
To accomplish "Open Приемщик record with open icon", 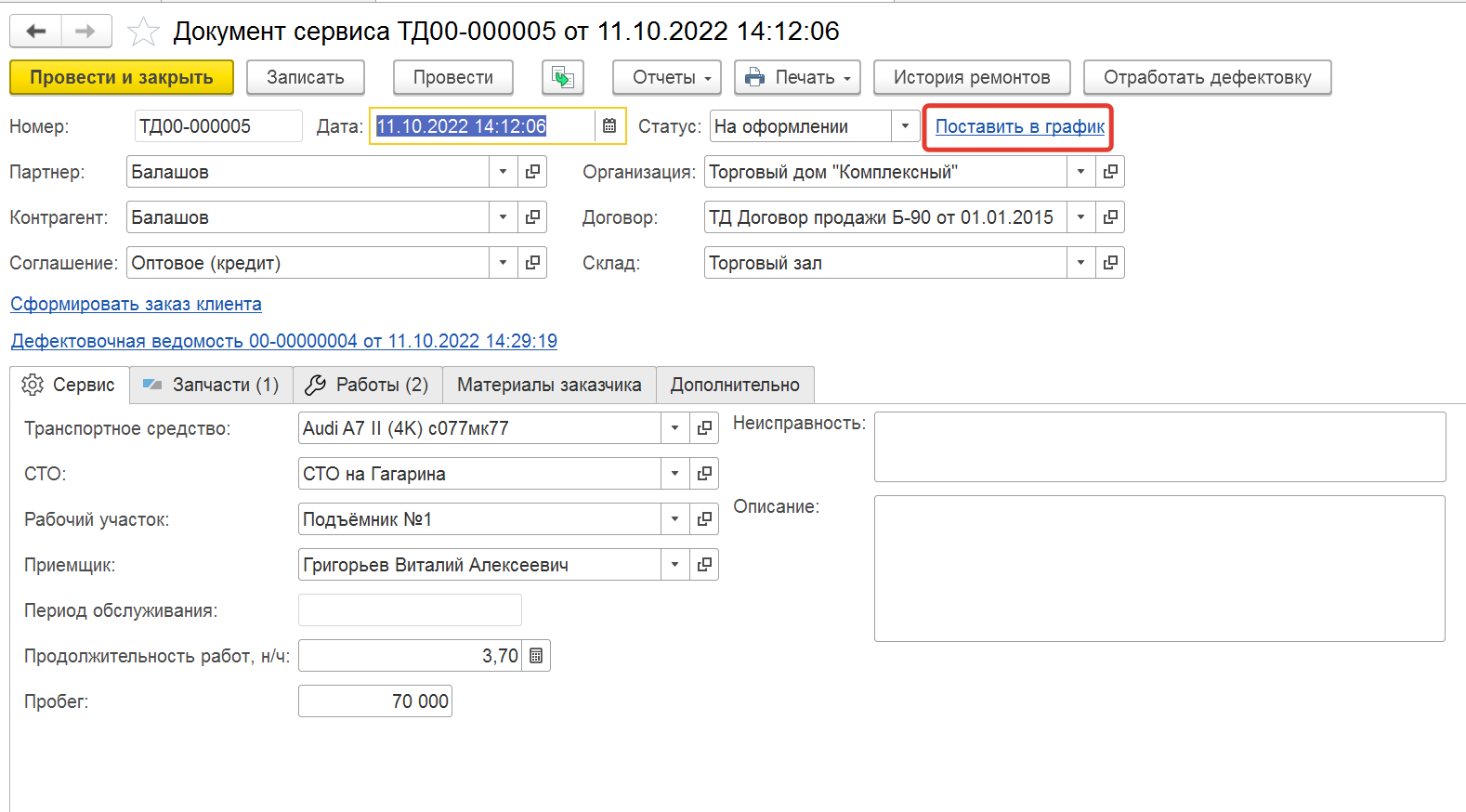I will tap(704, 565).
